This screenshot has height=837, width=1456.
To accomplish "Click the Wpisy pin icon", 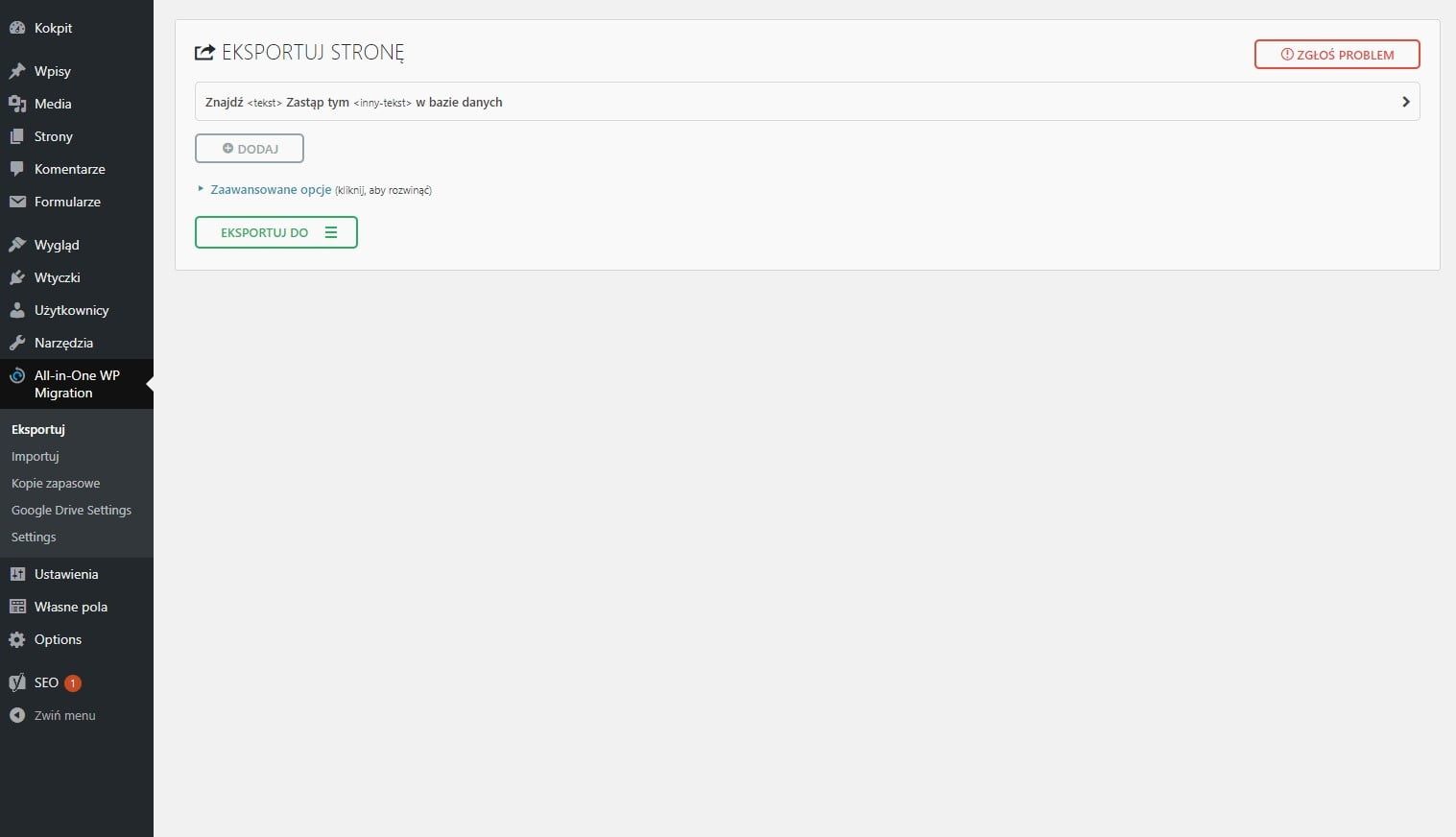I will pos(17,71).
